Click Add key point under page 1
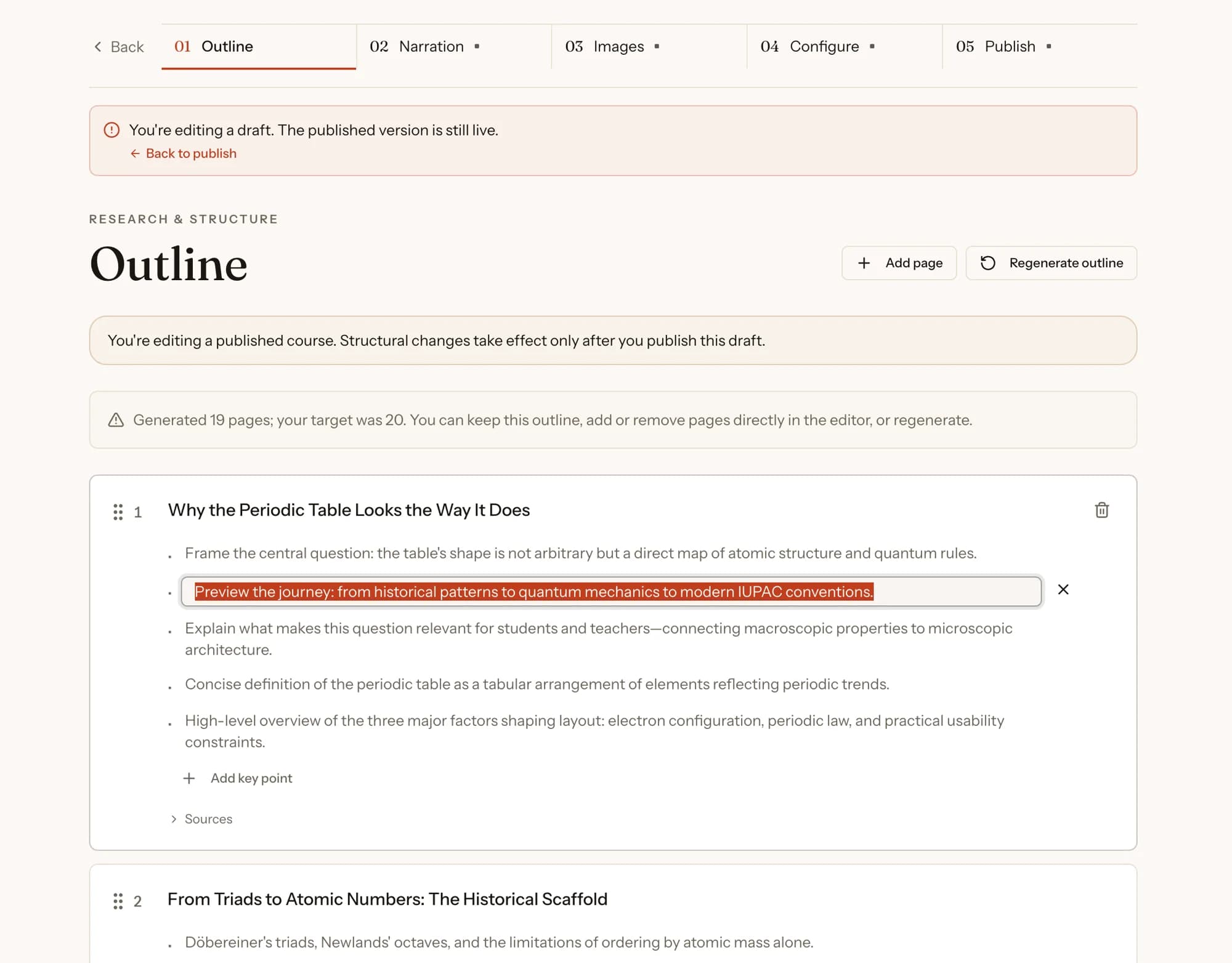The image size is (1232, 963). tap(238, 778)
